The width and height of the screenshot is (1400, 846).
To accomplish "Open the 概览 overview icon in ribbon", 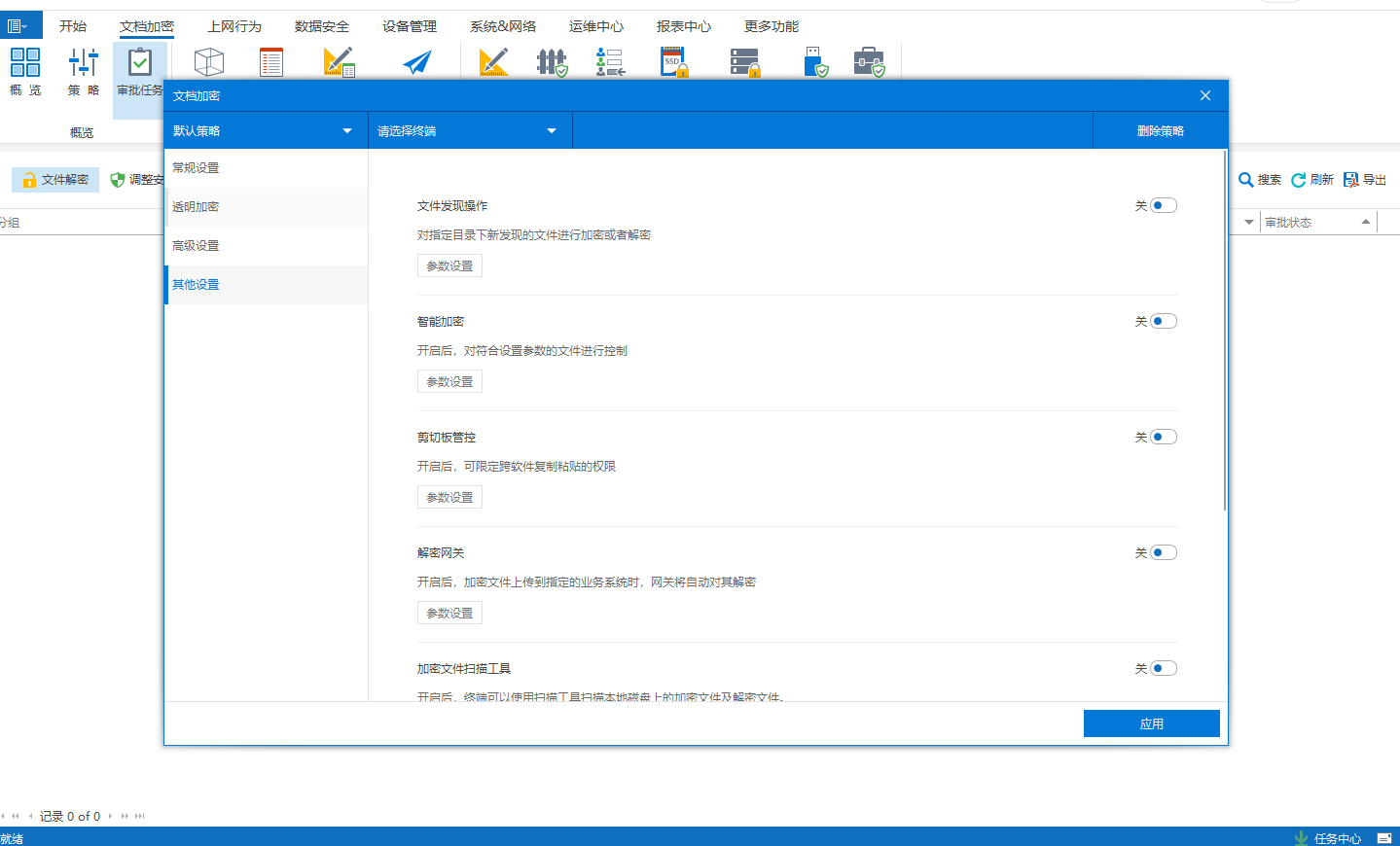I will [x=25, y=63].
